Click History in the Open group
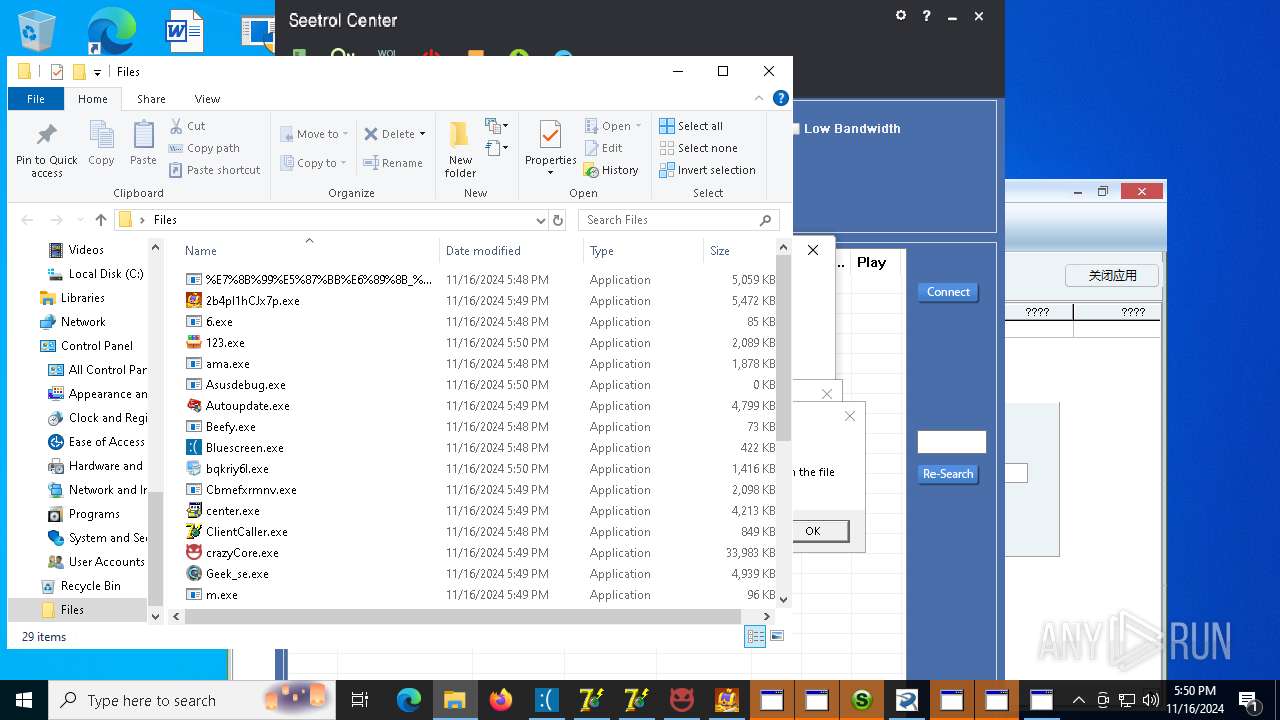1280x720 pixels. pos(611,170)
